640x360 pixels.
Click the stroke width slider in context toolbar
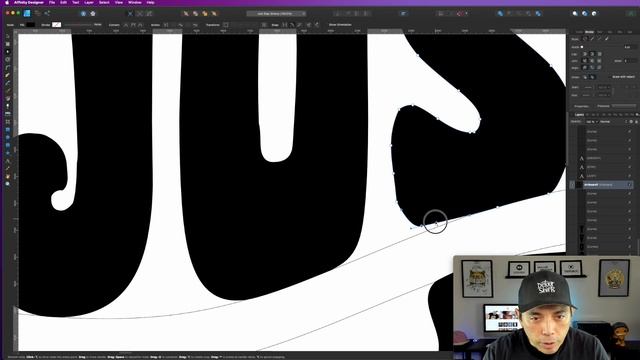pos(78,25)
